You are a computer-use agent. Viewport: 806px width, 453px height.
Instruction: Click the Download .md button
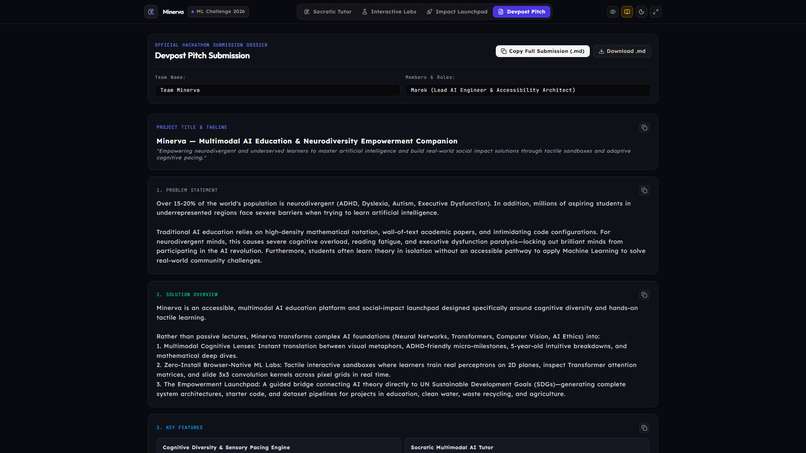click(x=622, y=51)
